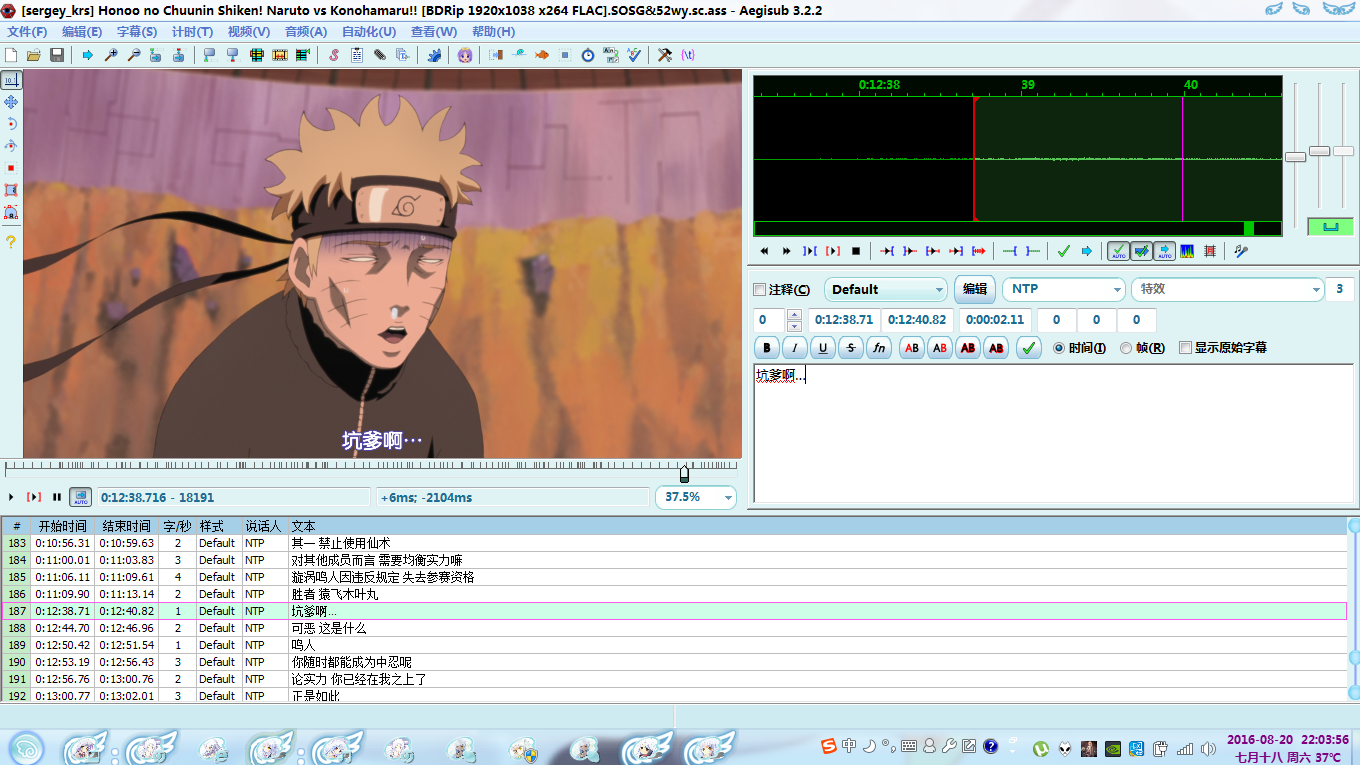Toggle auto go-to-next-line on commit

tap(1141, 251)
